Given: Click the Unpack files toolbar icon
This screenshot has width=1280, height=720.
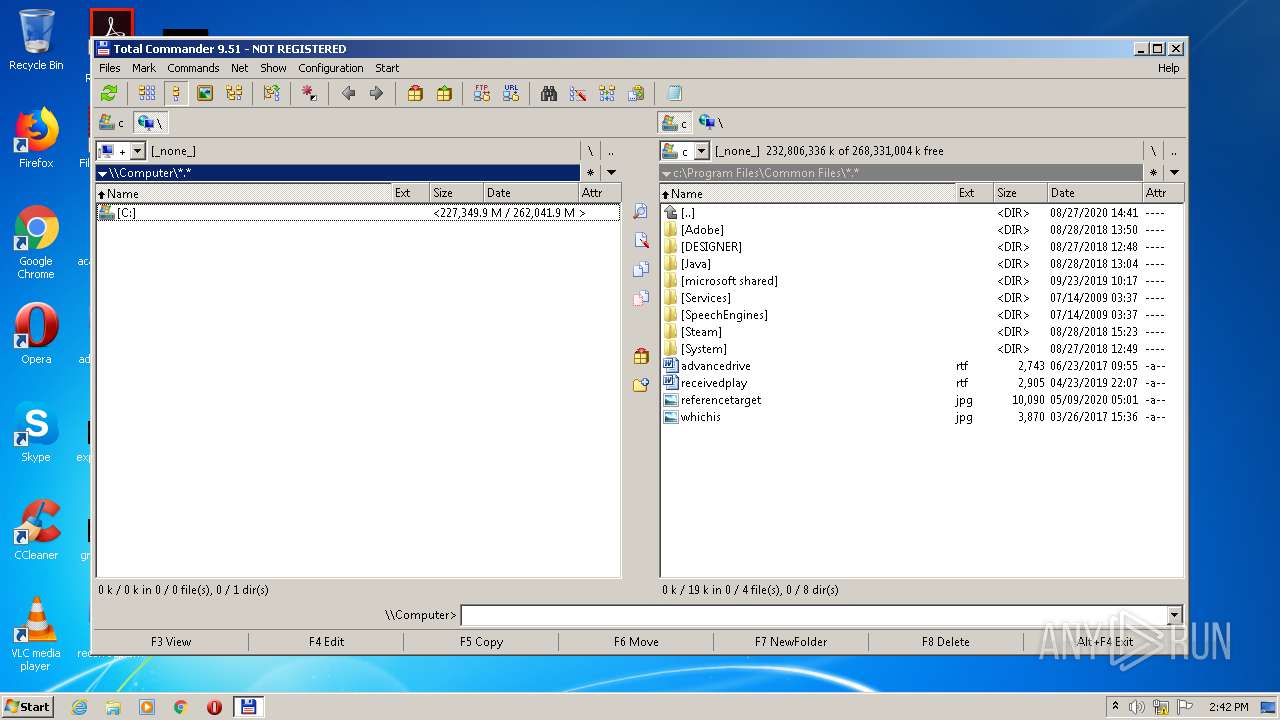Looking at the screenshot, I should 444,93.
